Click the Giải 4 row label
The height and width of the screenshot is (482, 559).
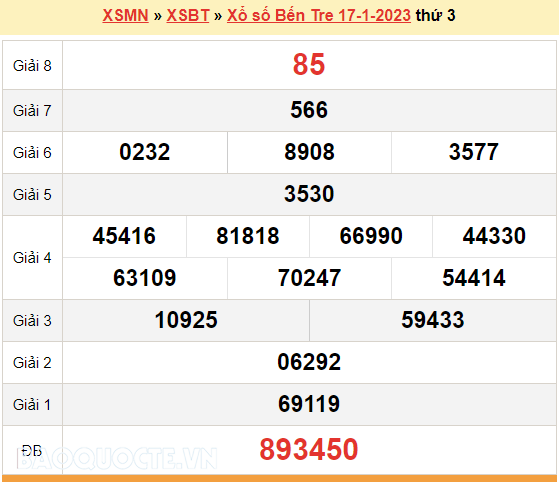32,257
